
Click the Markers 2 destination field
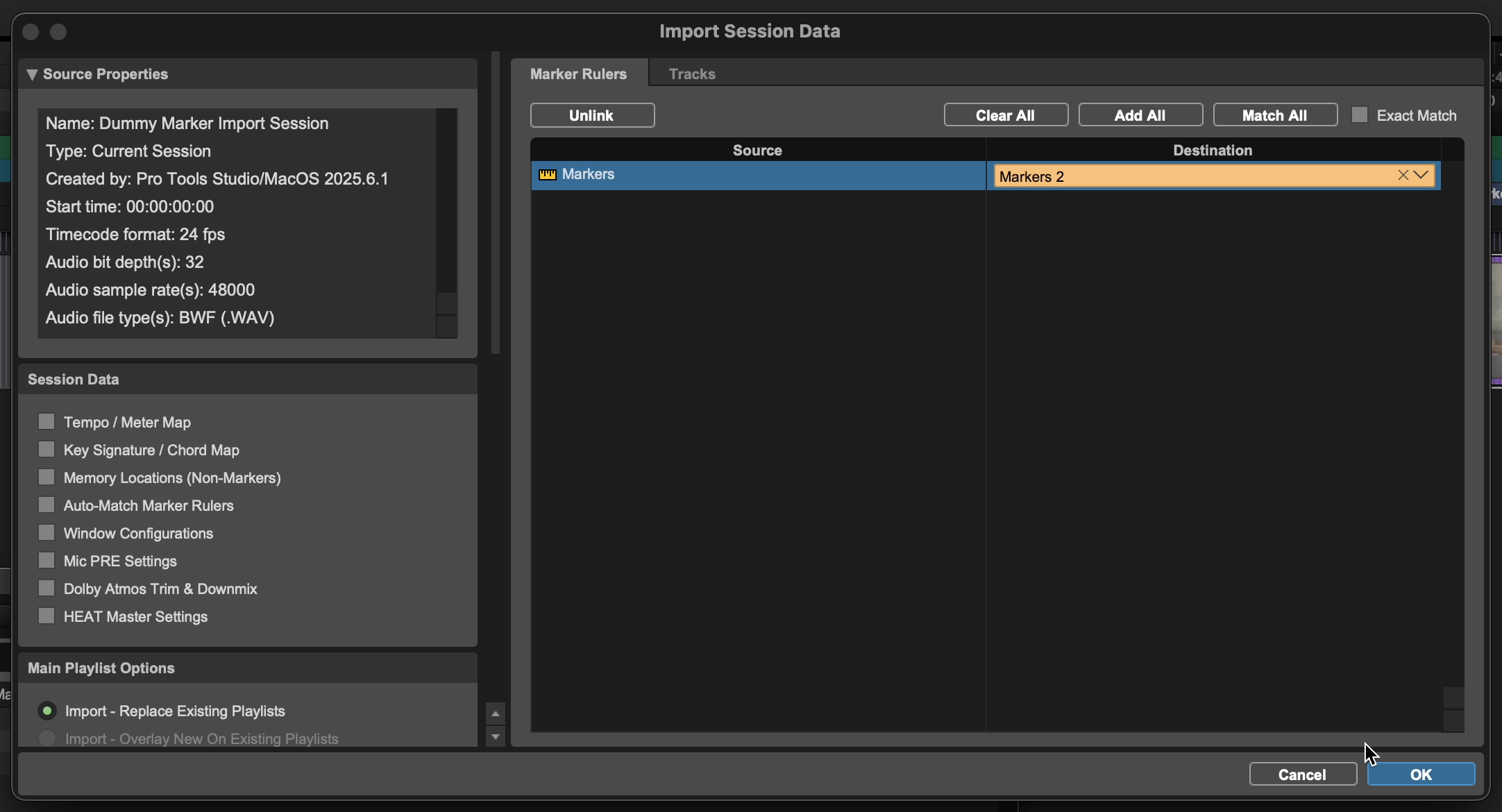click(1180, 176)
